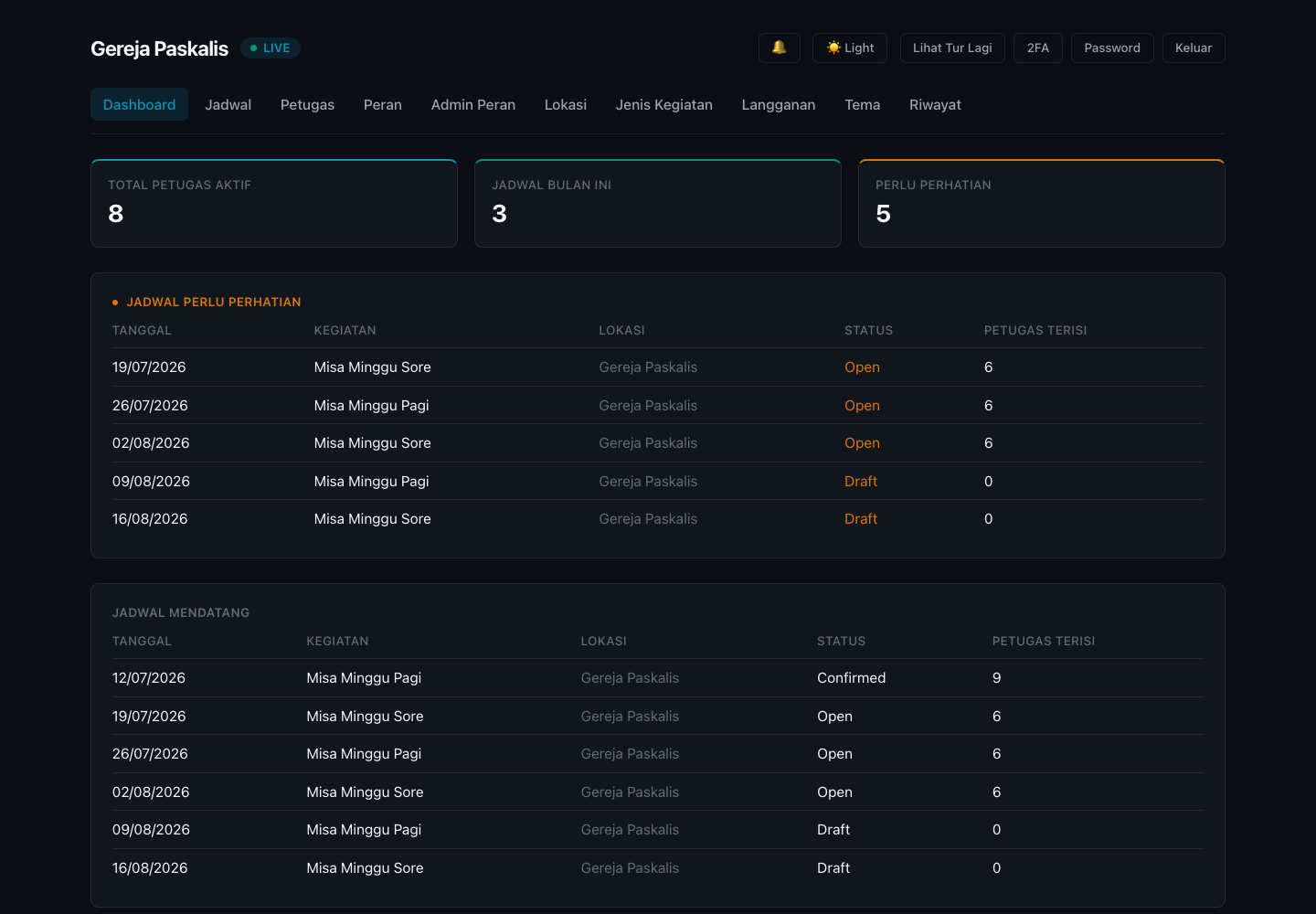Open the Jadwal tab

(228, 104)
